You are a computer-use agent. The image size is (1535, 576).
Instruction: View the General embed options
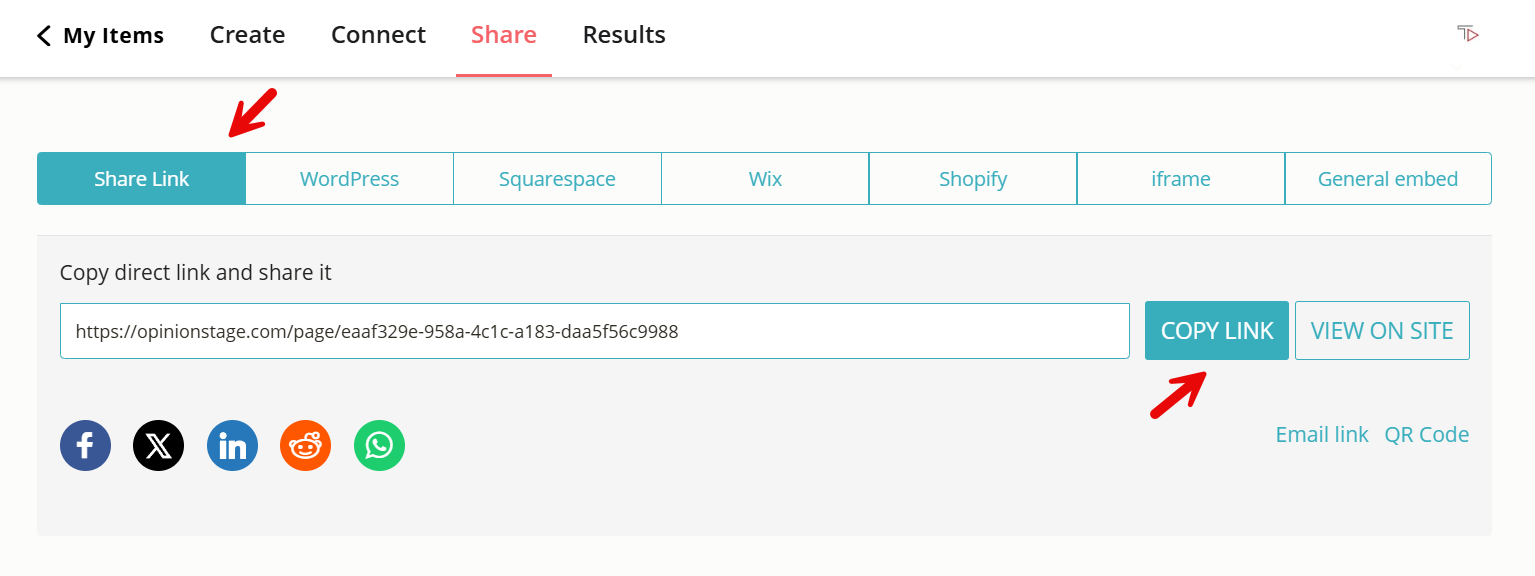[x=1388, y=178]
